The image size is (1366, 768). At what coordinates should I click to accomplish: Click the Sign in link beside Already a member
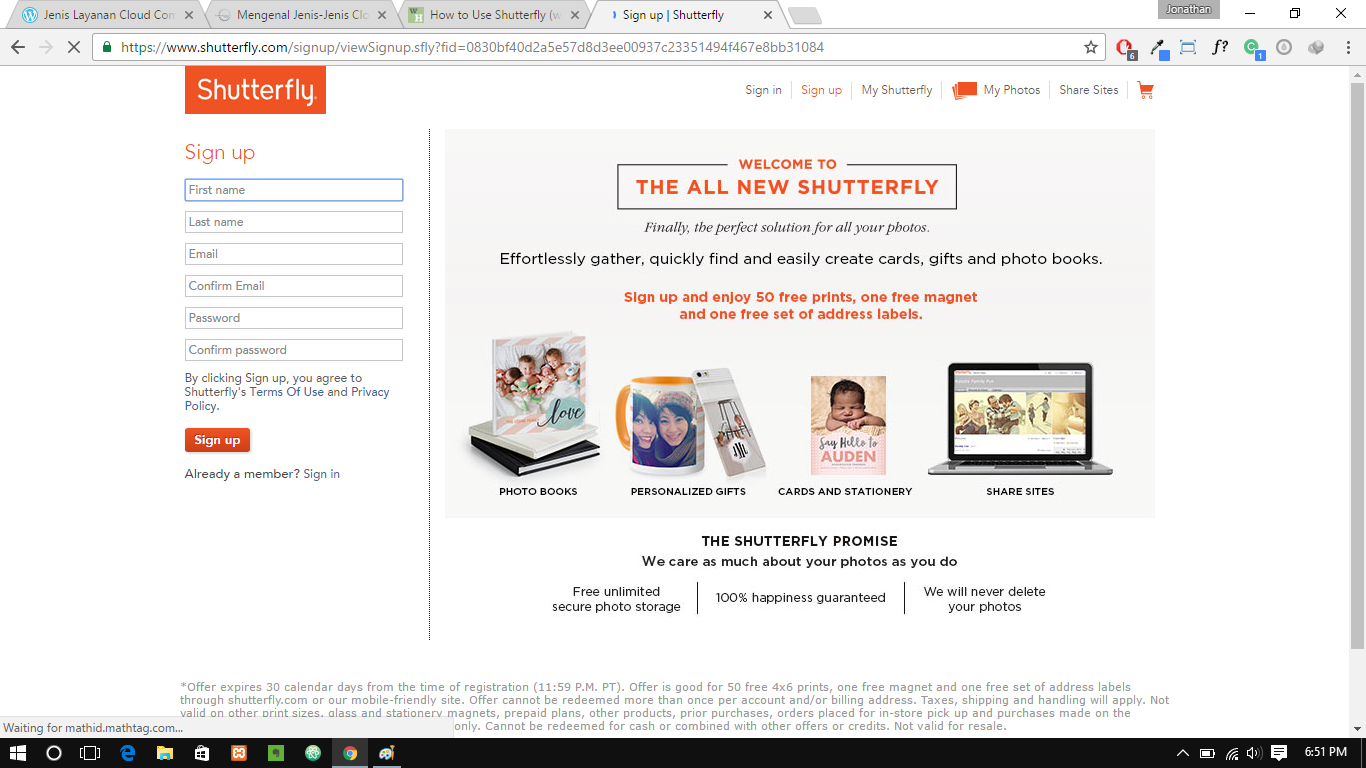pos(322,474)
